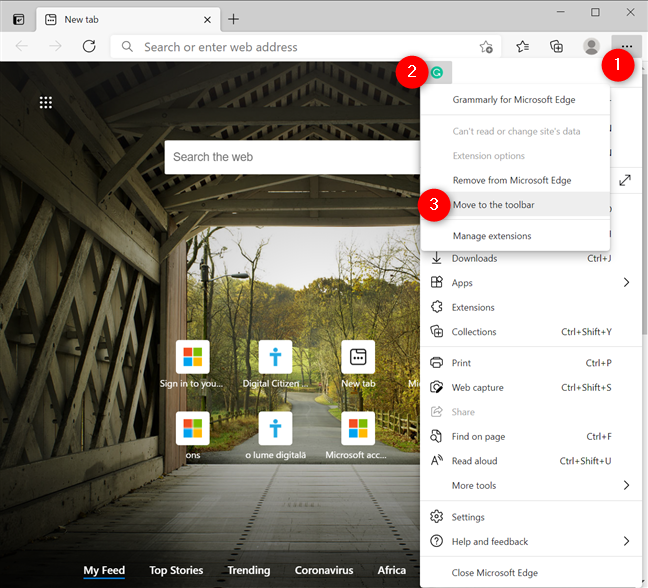Click the full screen zoom arrow icon
The width and height of the screenshot is (648, 588).
pos(625,180)
